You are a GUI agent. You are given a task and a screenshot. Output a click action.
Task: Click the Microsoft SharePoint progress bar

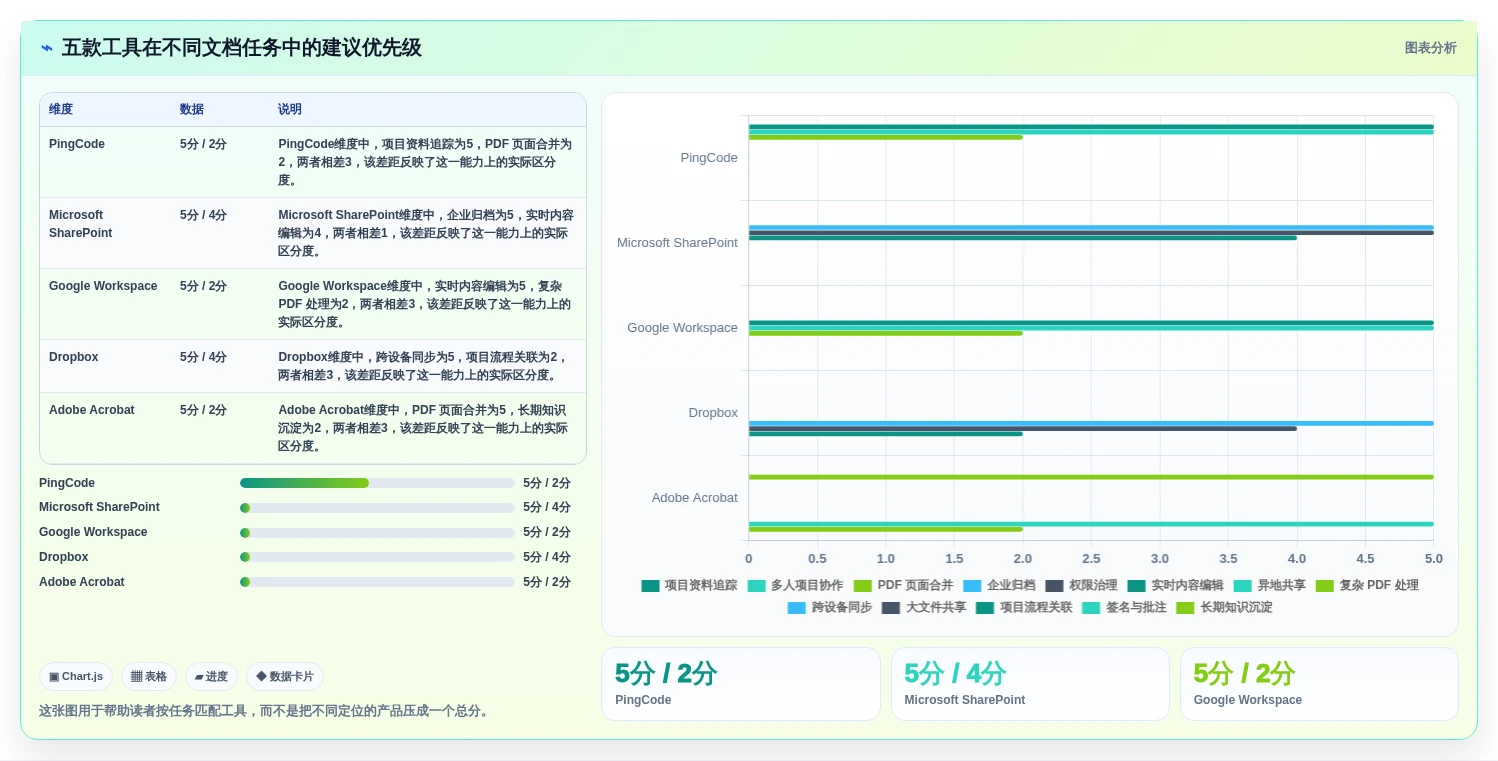pyautogui.click(x=377, y=508)
